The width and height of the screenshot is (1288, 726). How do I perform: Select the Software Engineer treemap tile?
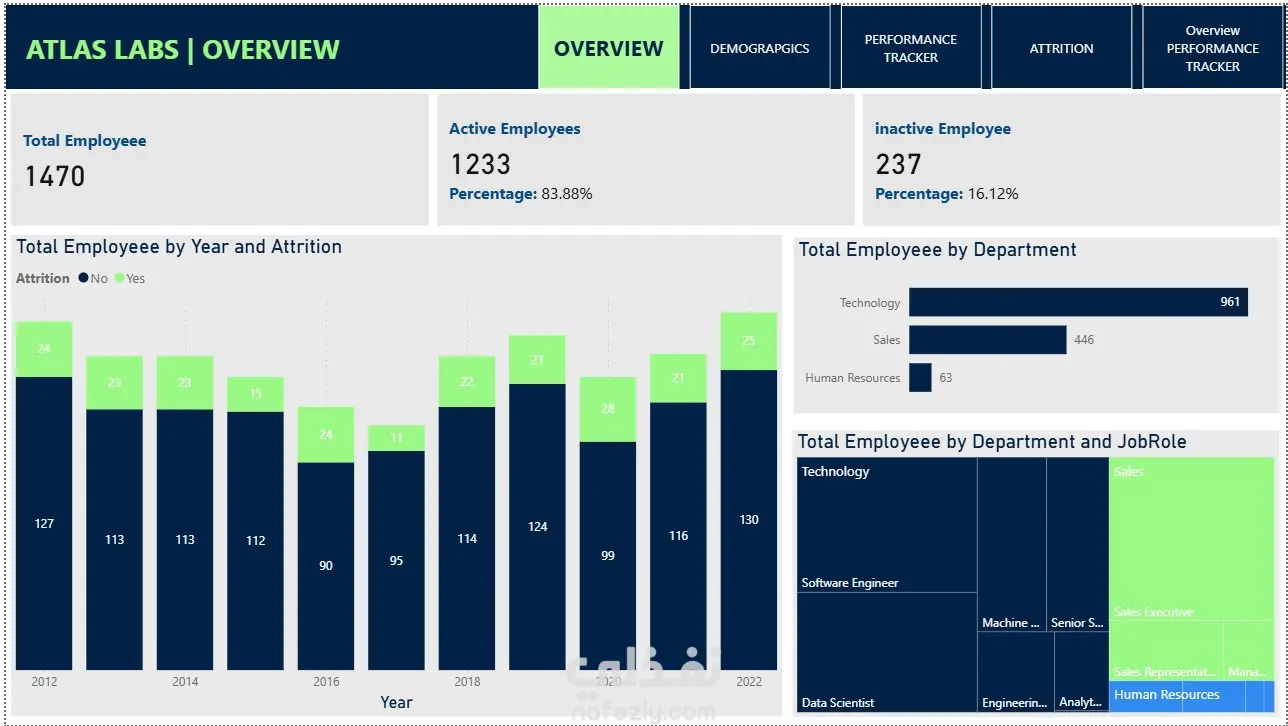(887, 526)
